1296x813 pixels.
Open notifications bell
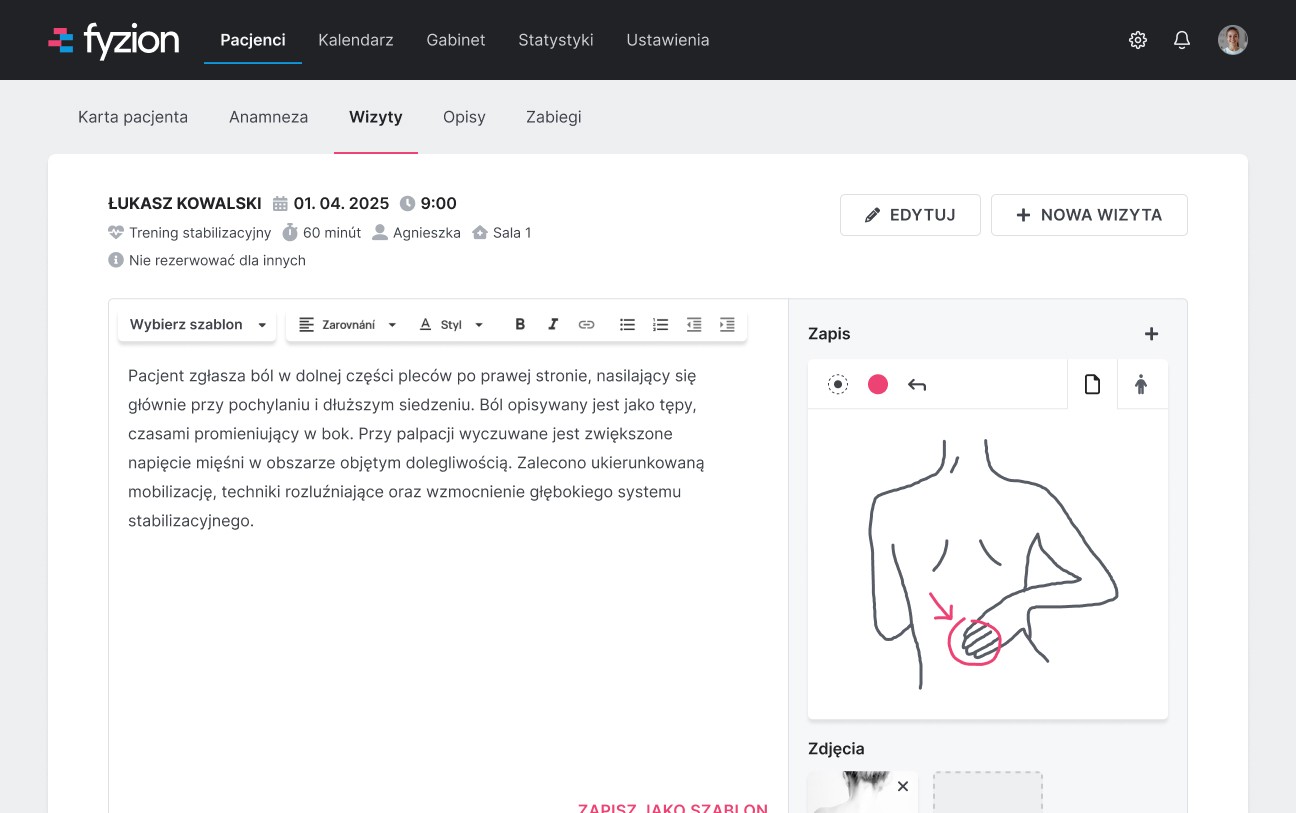click(1182, 40)
